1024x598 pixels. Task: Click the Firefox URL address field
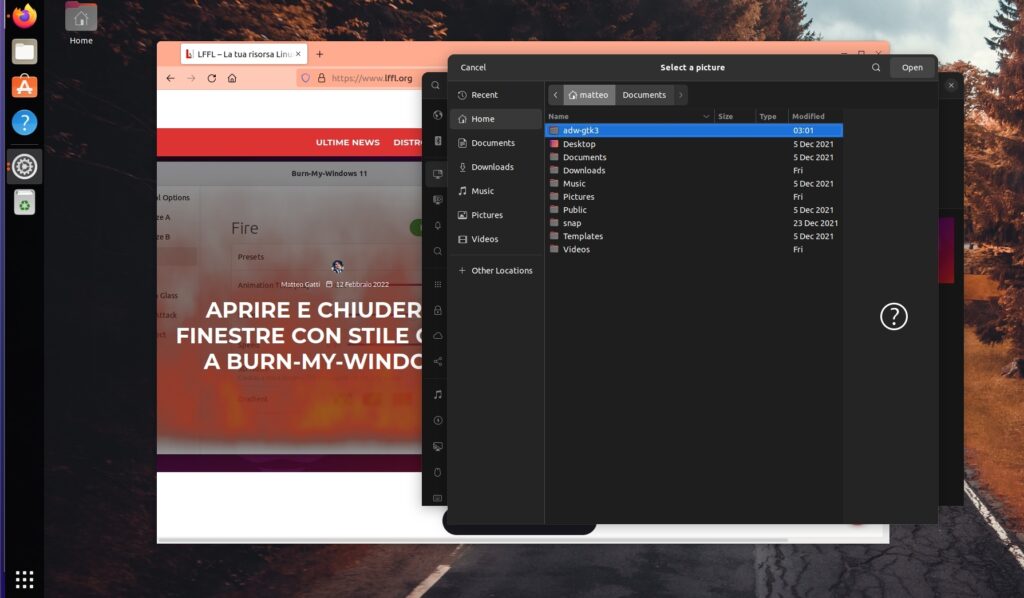point(372,78)
